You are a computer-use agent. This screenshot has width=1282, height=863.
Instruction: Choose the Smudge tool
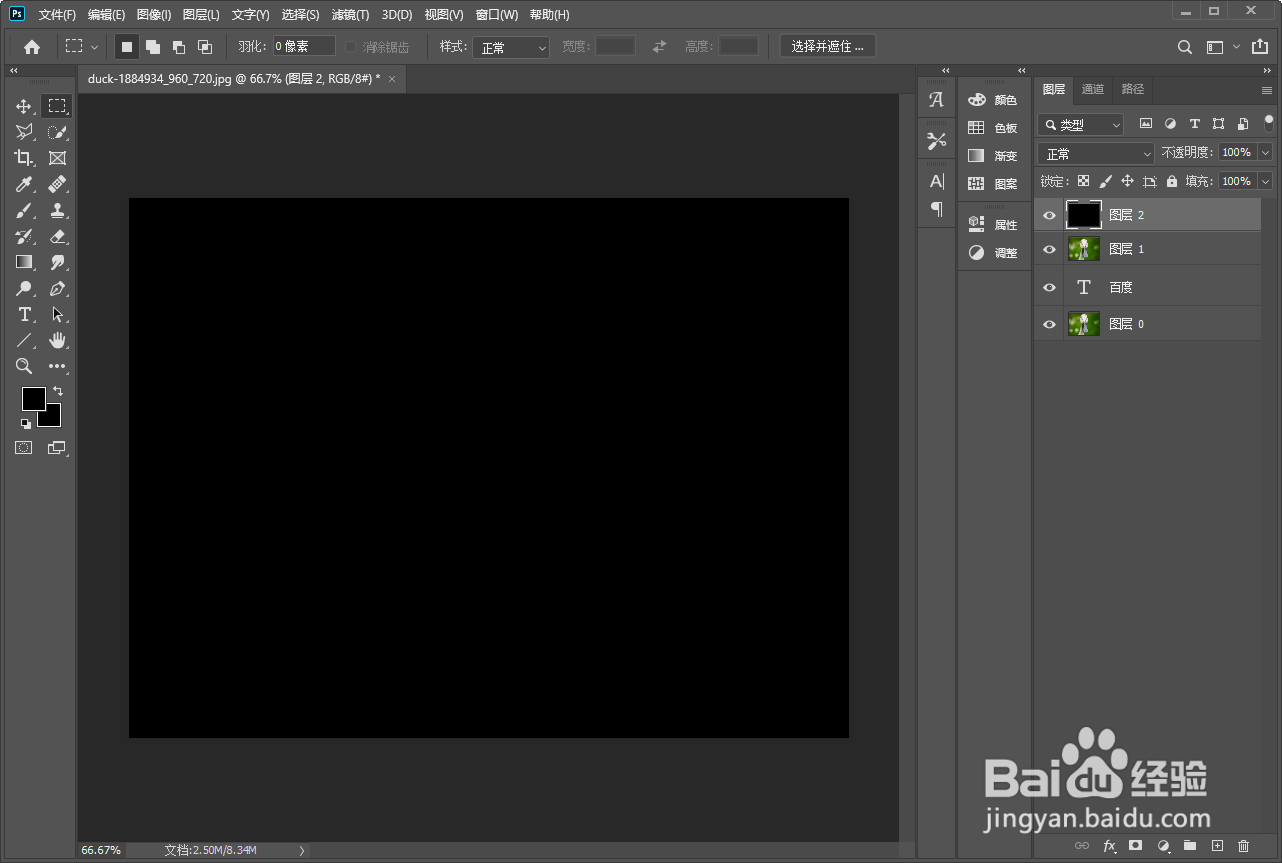(x=57, y=262)
